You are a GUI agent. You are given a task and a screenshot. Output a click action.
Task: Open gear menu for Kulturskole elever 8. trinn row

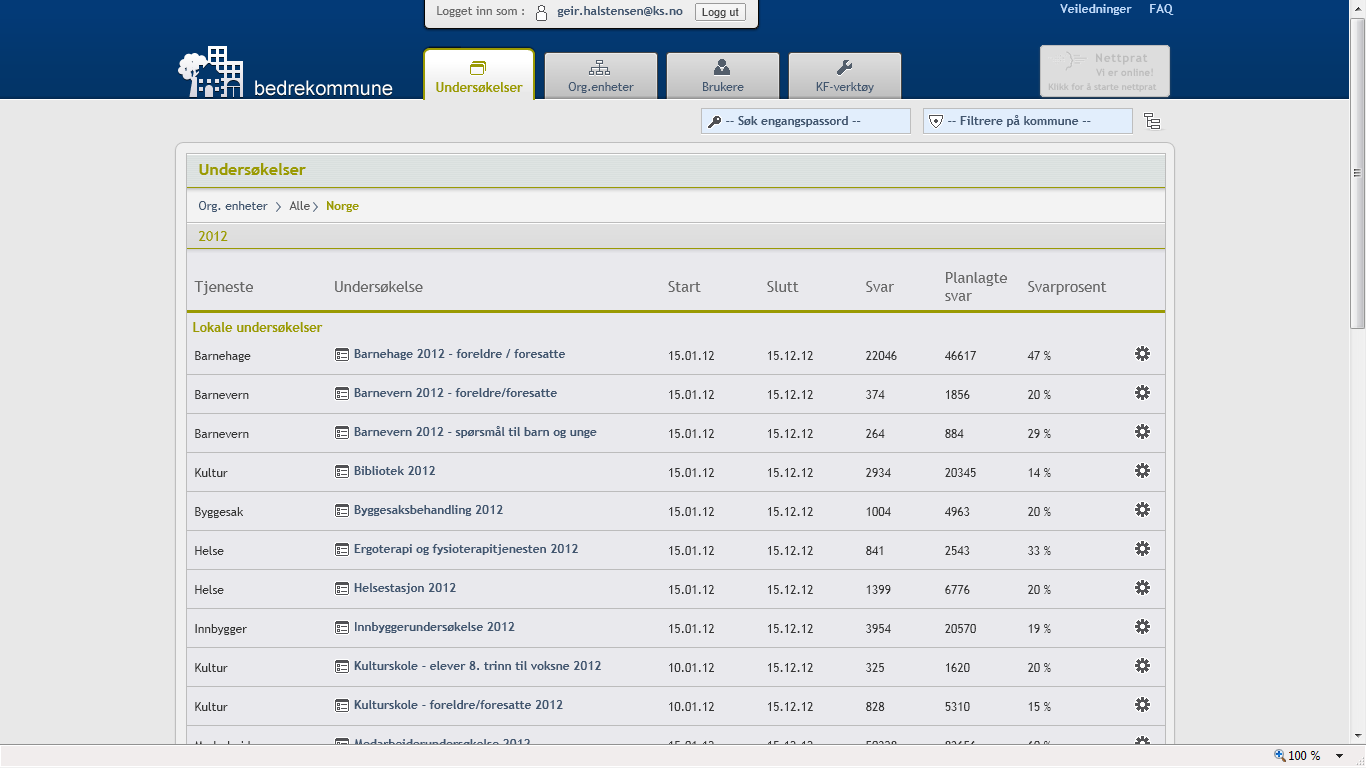coord(1142,666)
